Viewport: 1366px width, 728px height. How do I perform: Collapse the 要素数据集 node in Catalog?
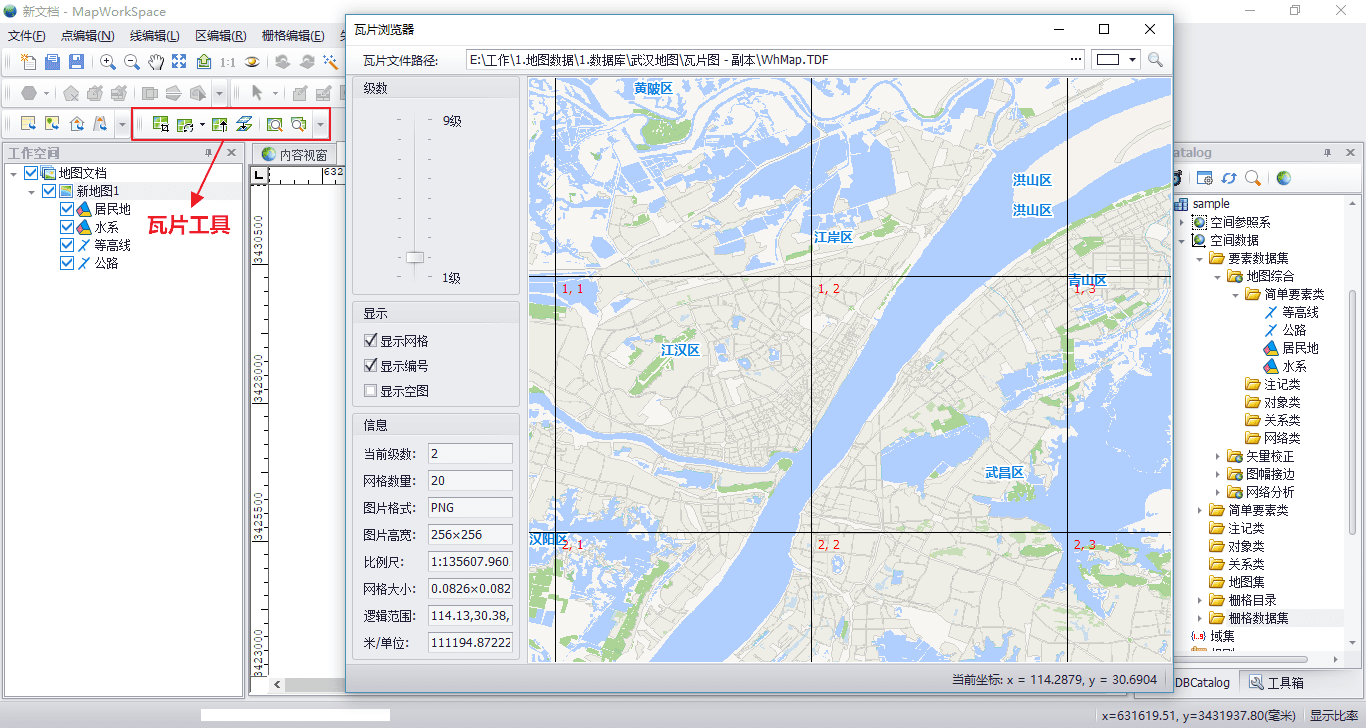point(1200,258)
